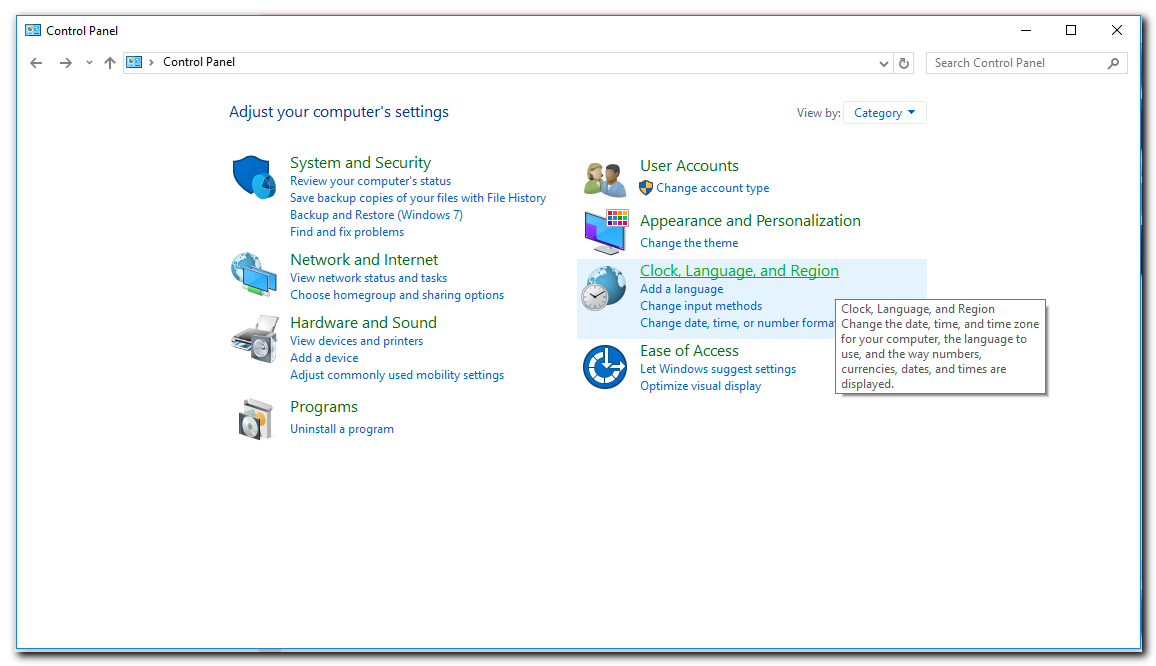The image size is (1156, 666).
Task: Open View devices and printers link
Action: pos(356,341)
